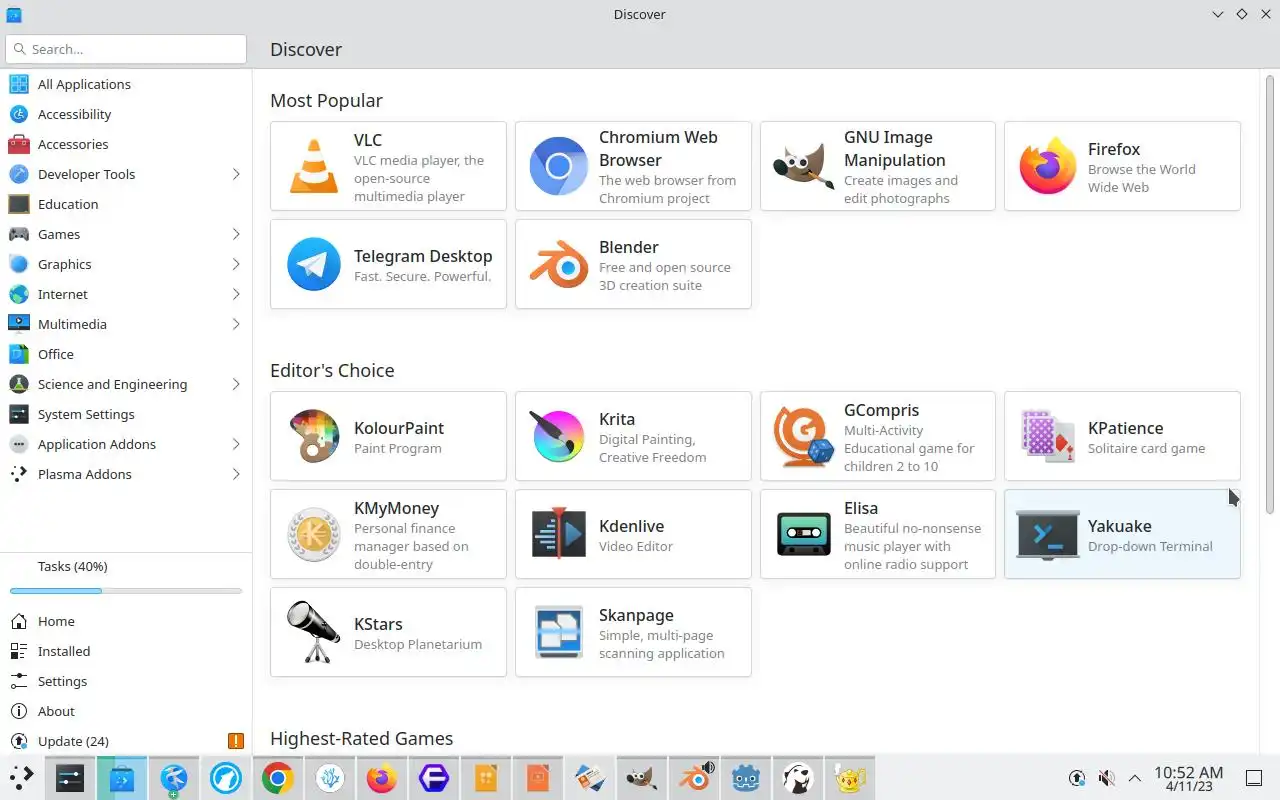The image size is (1280, 800).
Task: Expand the Internet category arrow
Action: 236,294
